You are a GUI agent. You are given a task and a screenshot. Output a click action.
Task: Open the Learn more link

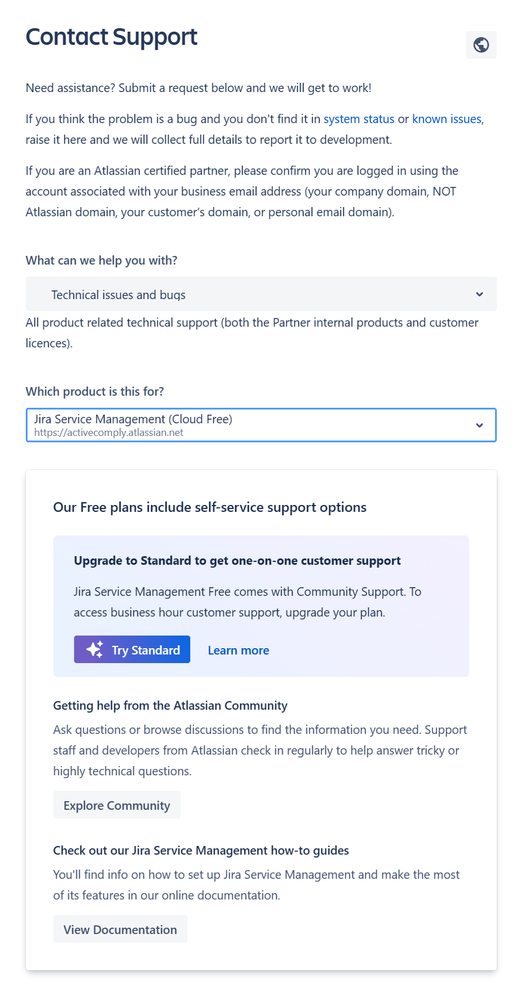(238, 650)
